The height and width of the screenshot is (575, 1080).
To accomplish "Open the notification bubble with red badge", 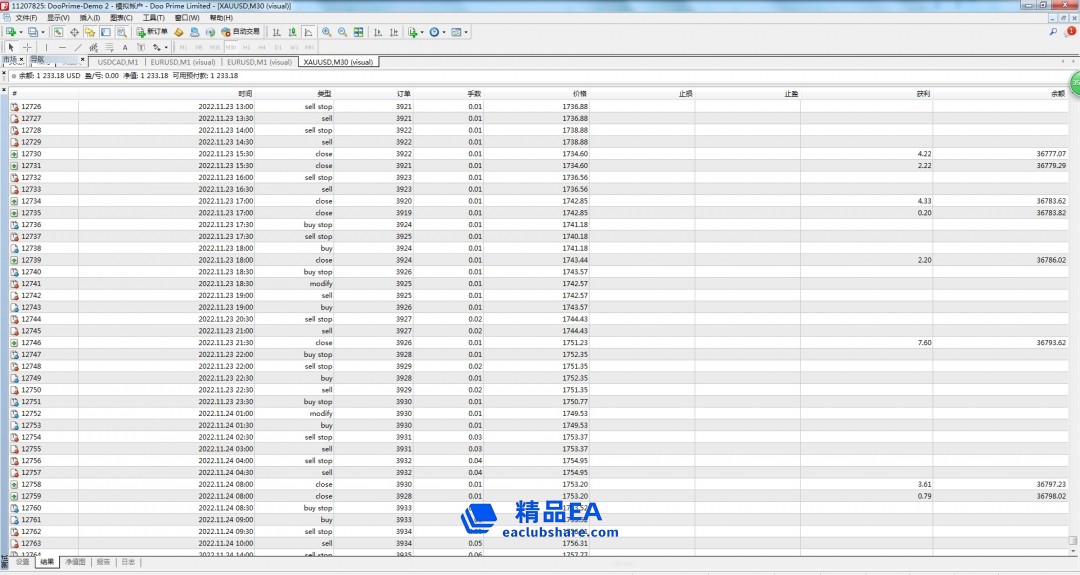I will click(1069, 32).
